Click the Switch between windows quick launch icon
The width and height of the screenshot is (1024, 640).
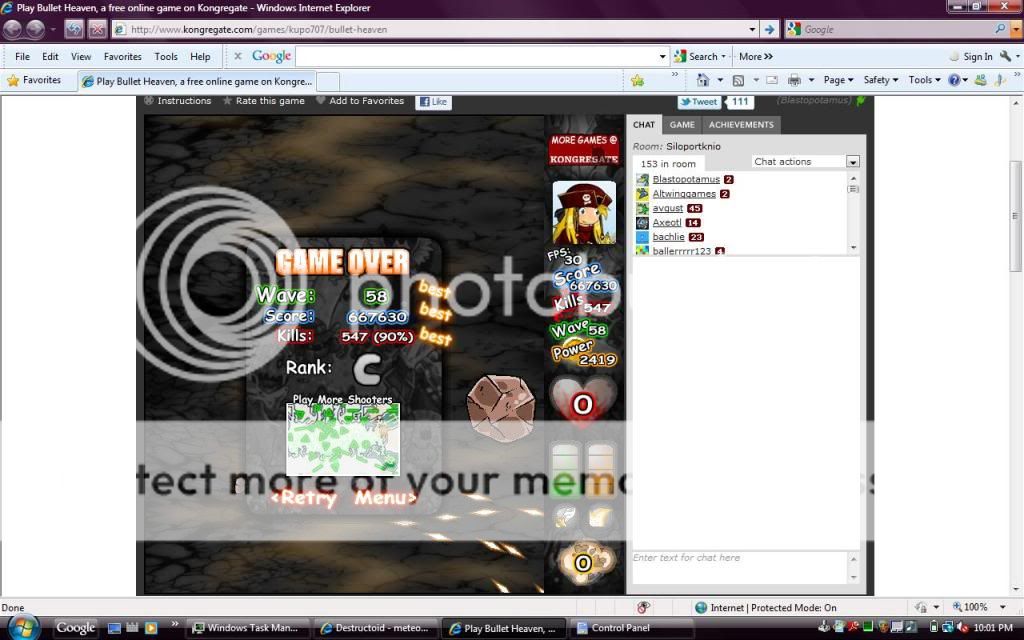(x=132, y=628)
